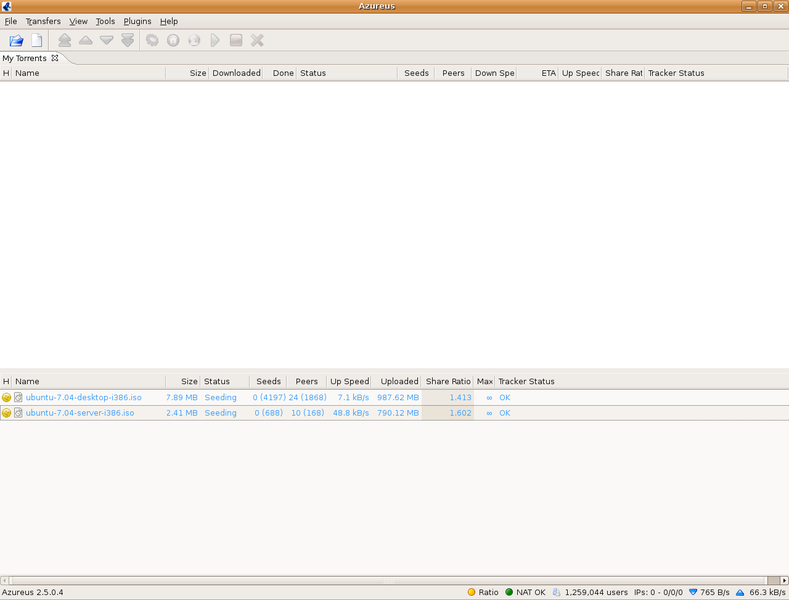Click the health smiley of ubuntu-7.04-desktop-i386.iso
This screenshot has height=600, width=789.
pyautogui.click(x=7, y=397)
